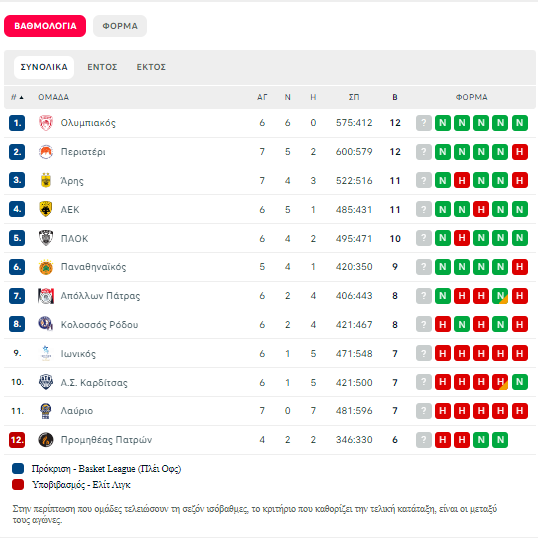Open the Απόλλων Πάτρας team link

pos(100,296)
